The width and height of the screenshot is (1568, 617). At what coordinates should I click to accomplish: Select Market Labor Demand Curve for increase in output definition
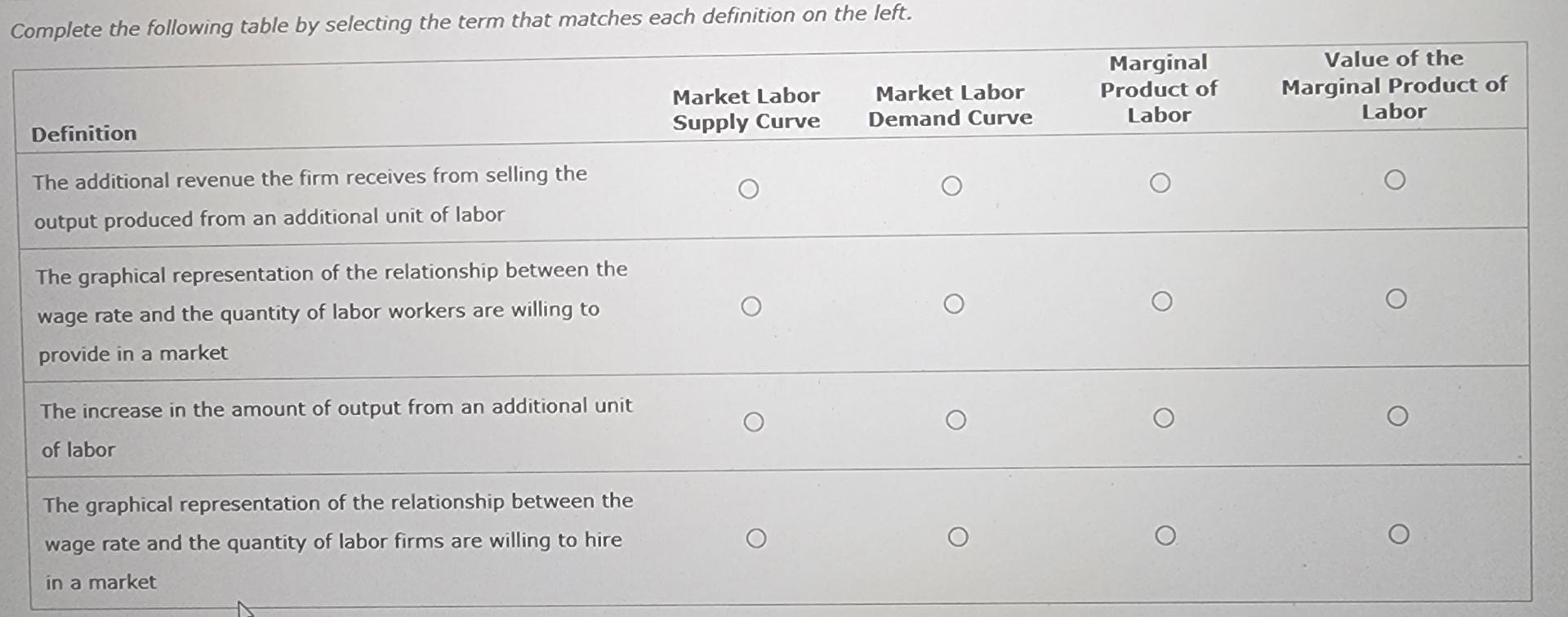coord(956,419)
